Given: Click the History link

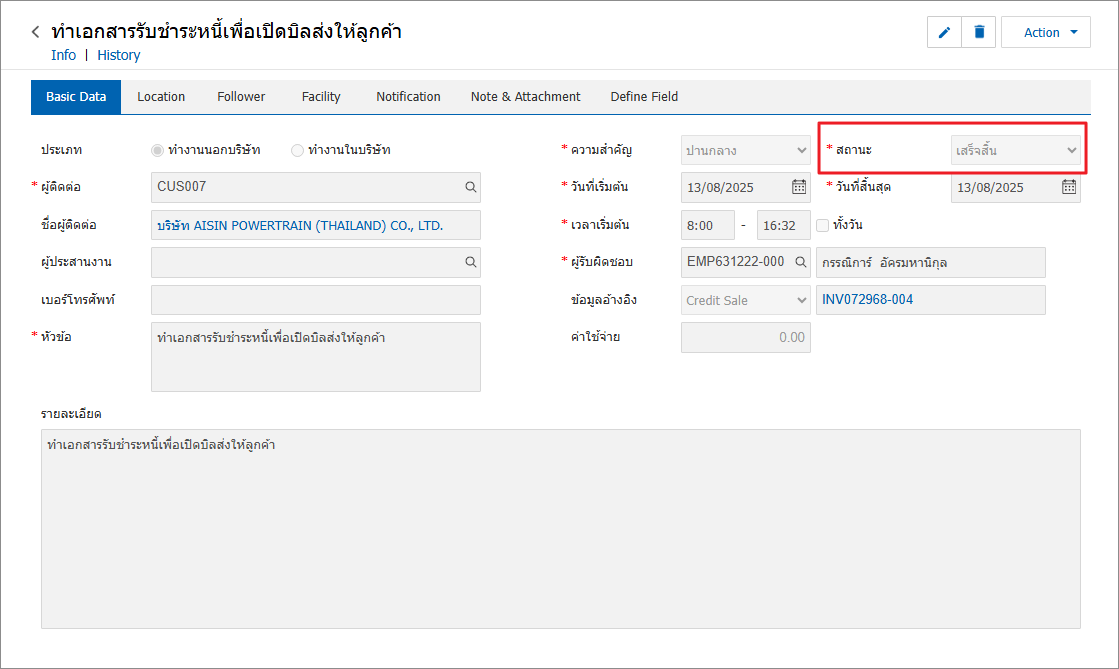Looking at the screenshot, I should [118, 55].
